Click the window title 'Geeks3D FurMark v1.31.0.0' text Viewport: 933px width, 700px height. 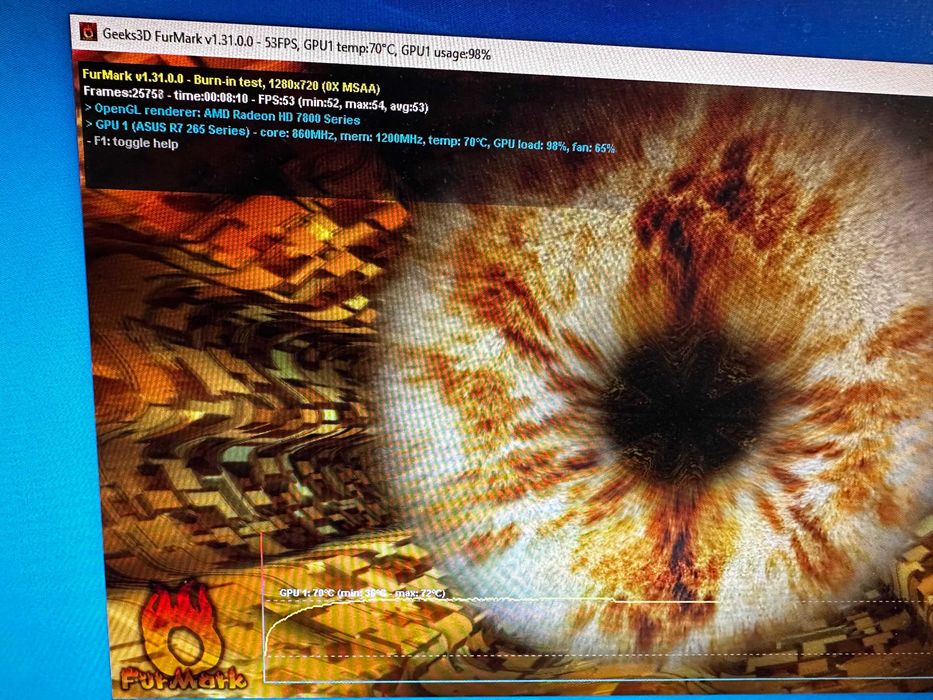[179, 38]
